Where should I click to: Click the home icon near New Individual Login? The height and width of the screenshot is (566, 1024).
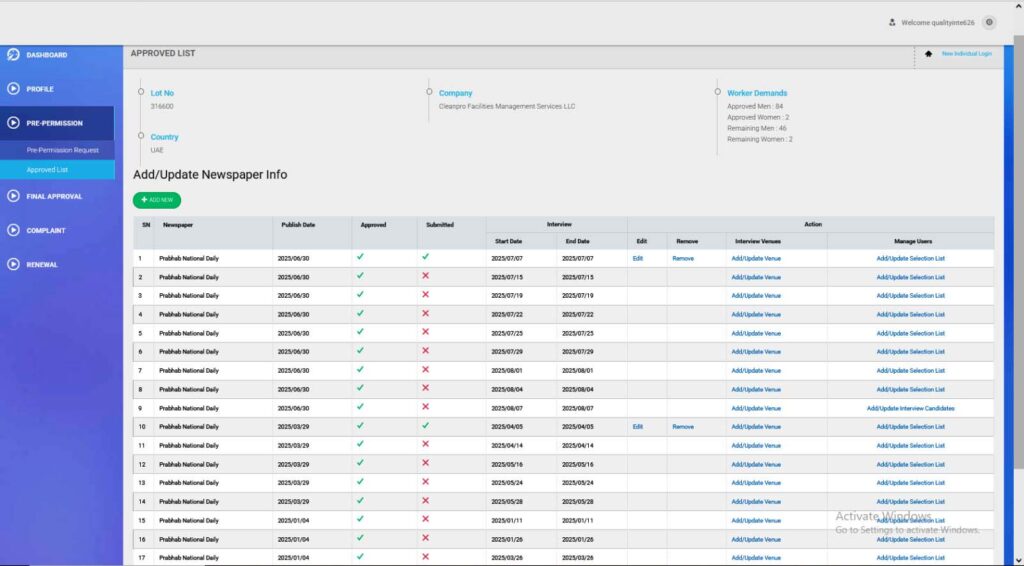tap(928, 54)
